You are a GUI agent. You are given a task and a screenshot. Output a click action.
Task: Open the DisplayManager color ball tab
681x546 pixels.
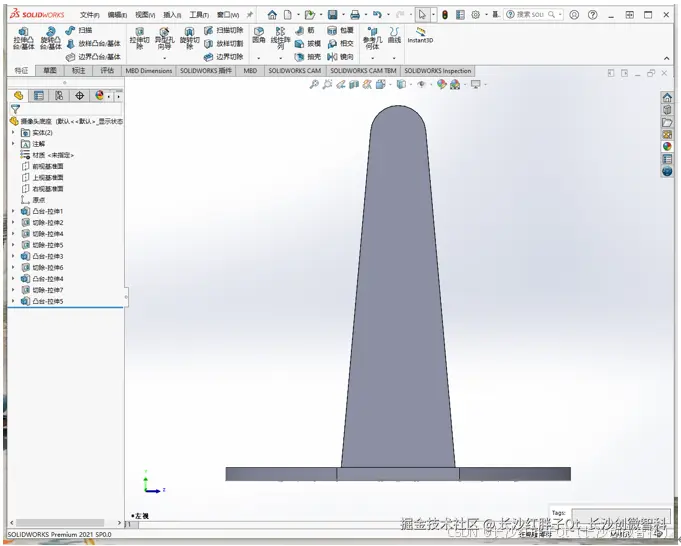pyautogui.click(x=99, y=96)
